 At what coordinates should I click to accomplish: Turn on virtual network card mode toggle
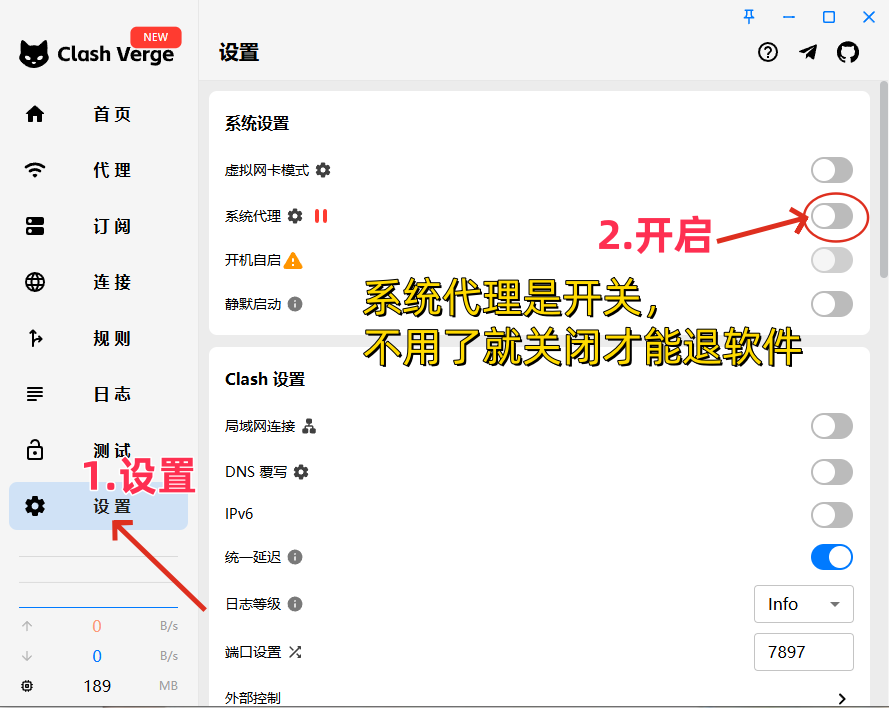[x=832, y=170]
